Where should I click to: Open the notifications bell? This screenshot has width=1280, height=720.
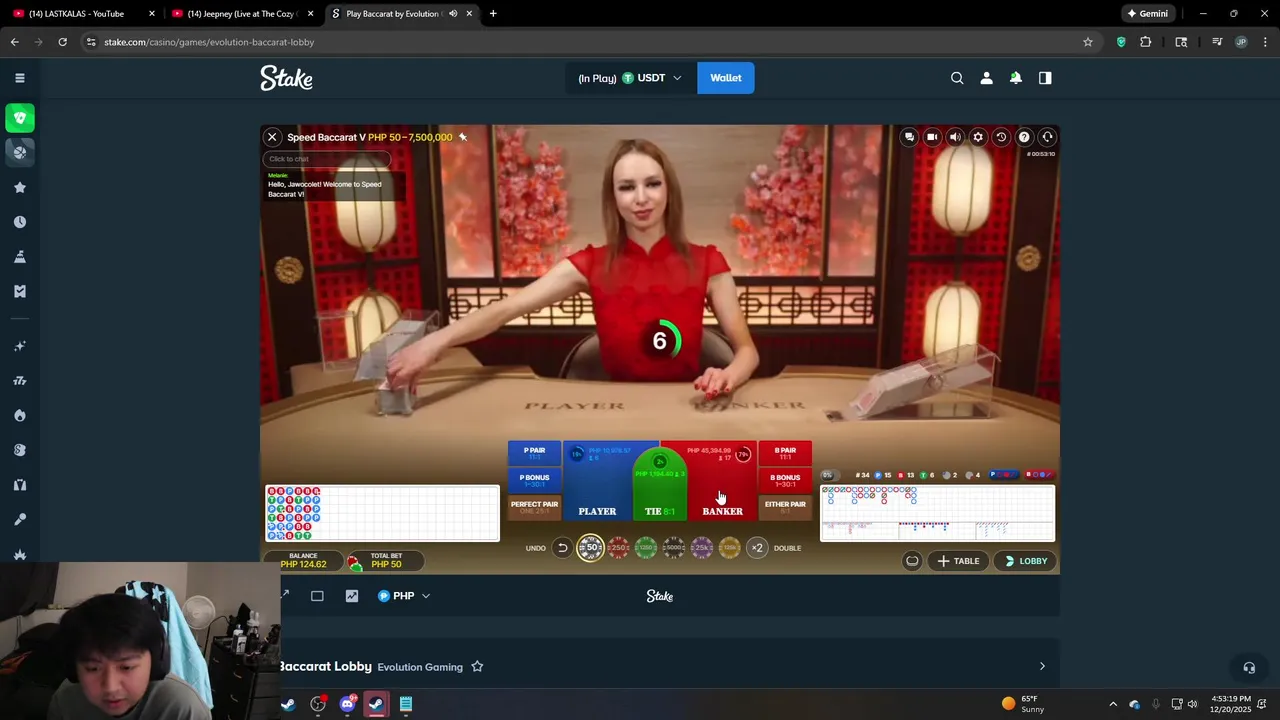[x=1016, y=78]
